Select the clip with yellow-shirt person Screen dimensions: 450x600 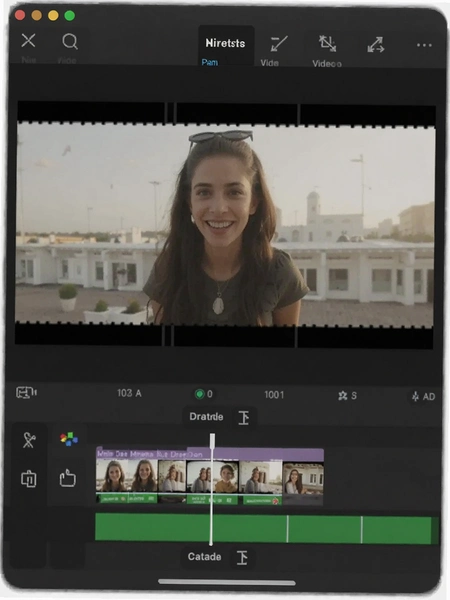coord(225,477)
